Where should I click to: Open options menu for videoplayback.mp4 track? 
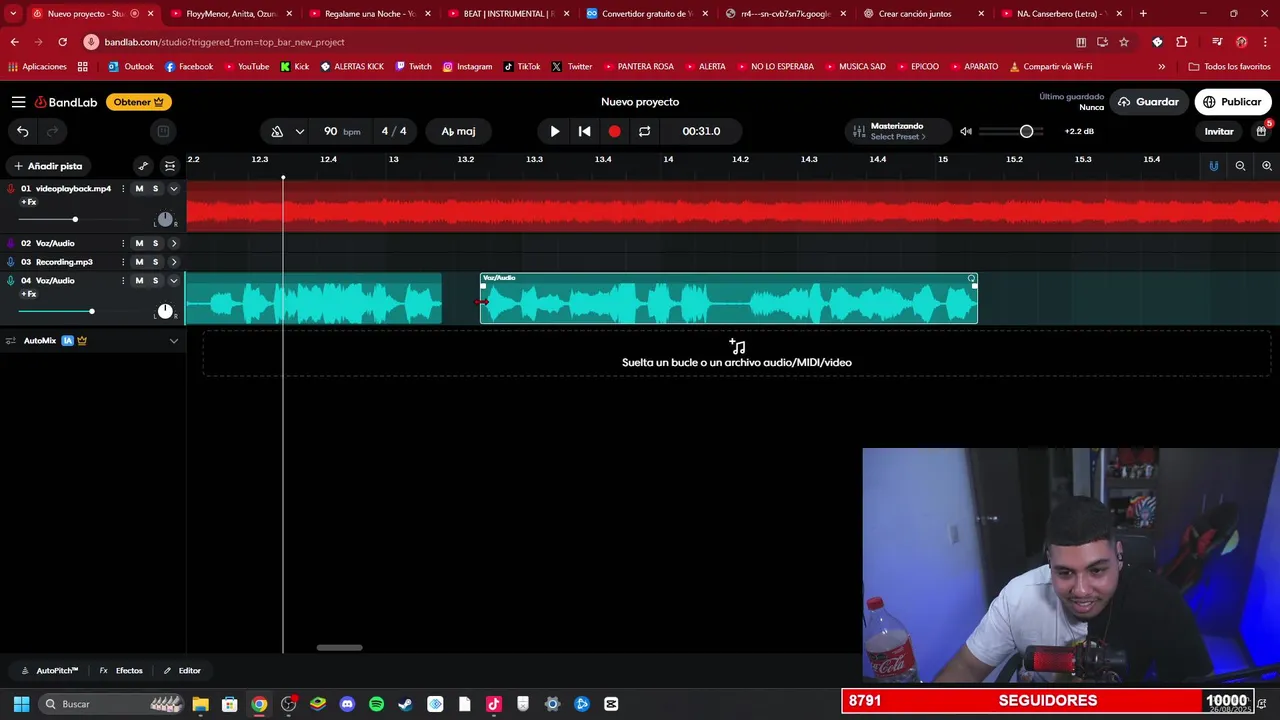[123, 189]
